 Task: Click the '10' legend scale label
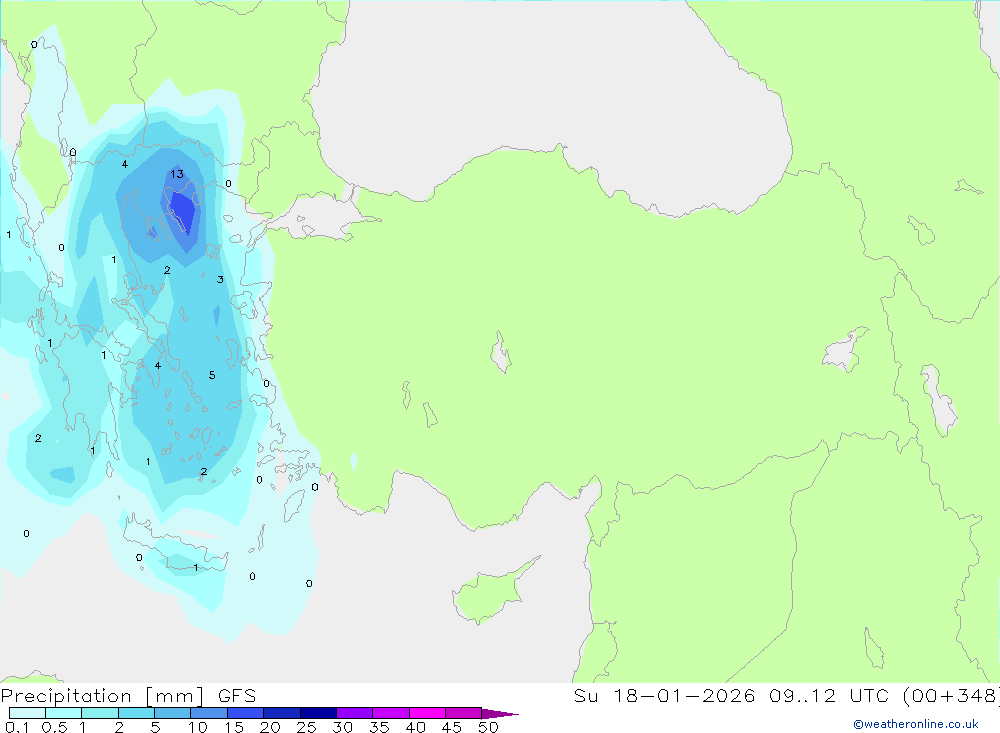[x=198, y=727]
